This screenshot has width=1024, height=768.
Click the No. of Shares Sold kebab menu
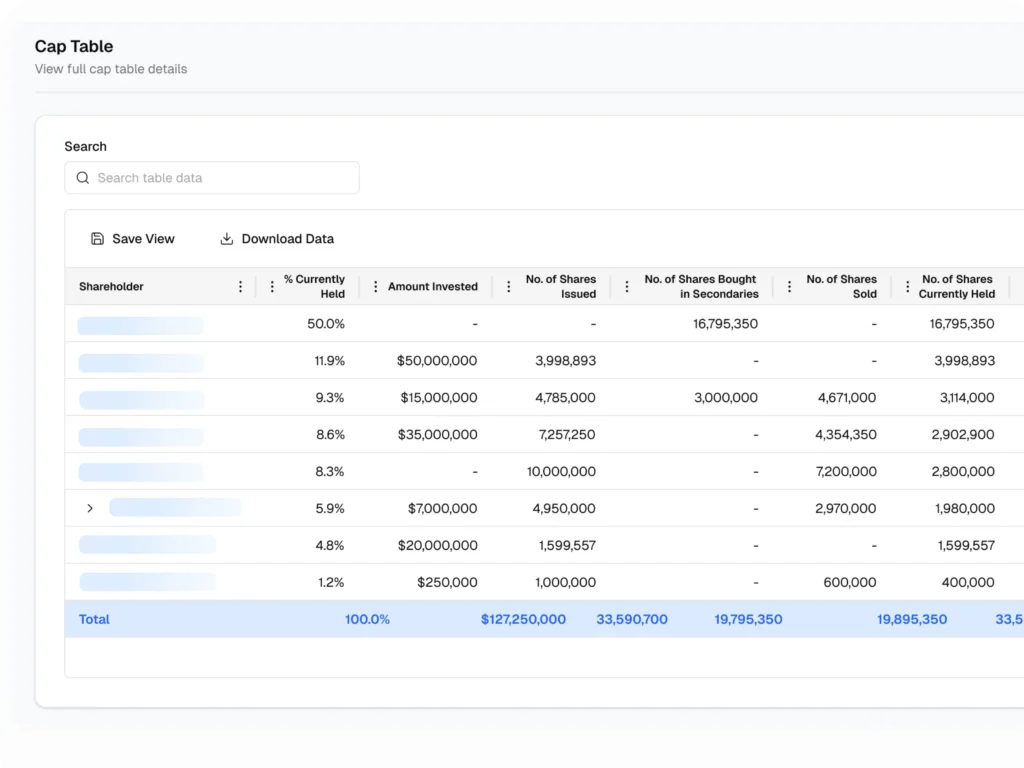point(789,286)
